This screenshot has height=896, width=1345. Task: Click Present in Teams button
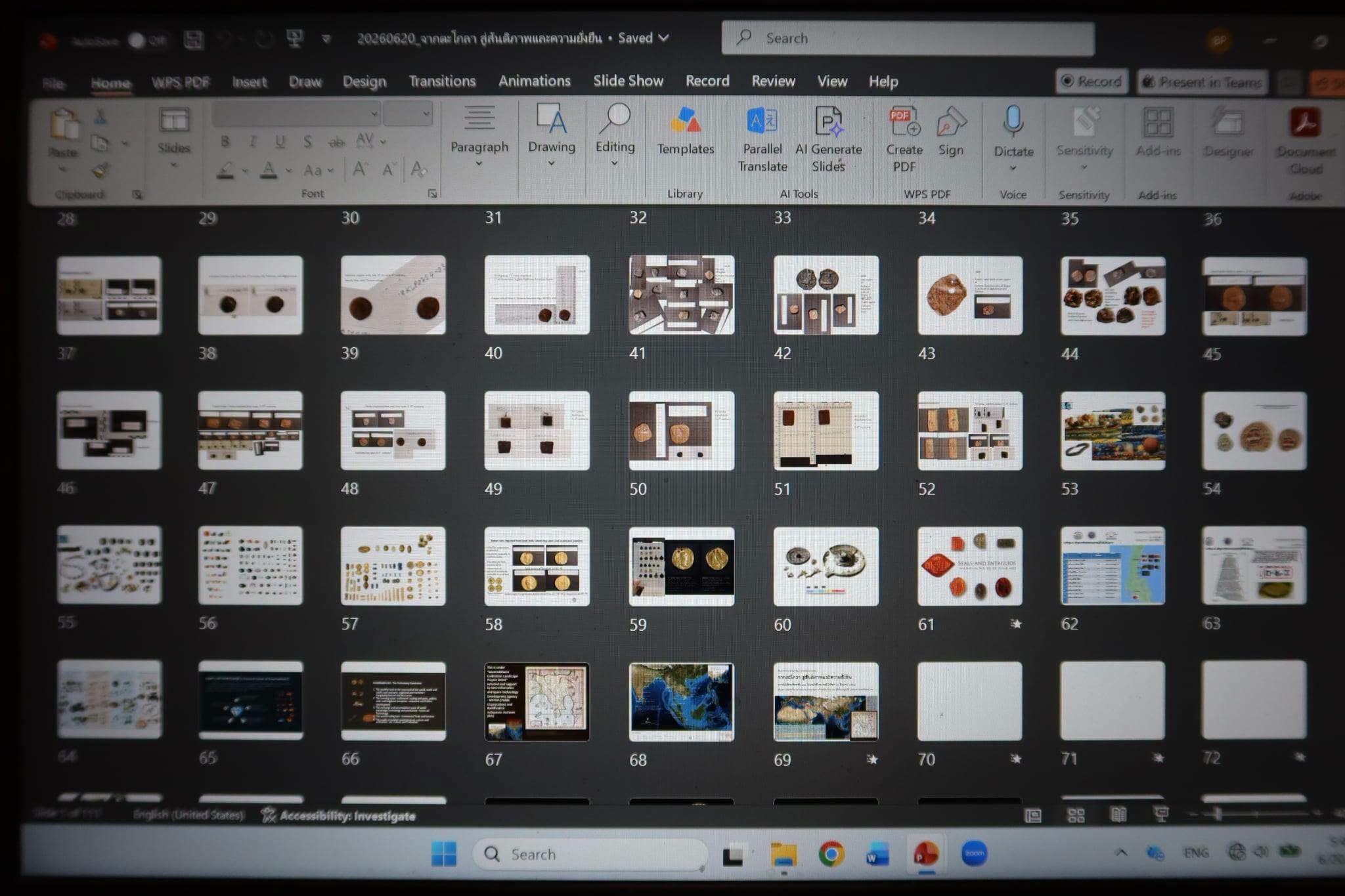pos(1203,82)
